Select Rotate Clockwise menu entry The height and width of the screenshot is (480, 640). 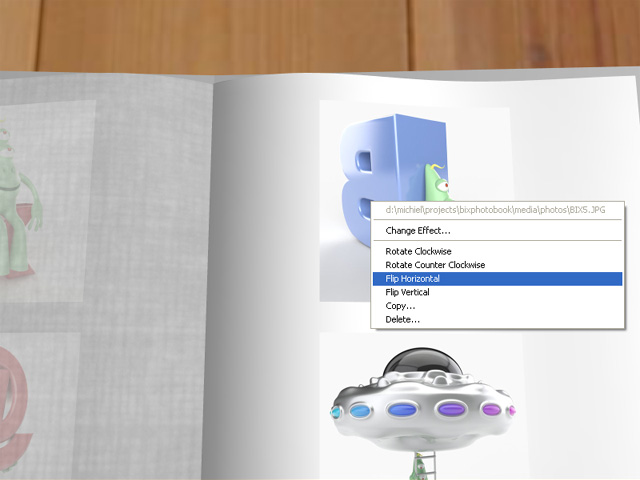497,251
